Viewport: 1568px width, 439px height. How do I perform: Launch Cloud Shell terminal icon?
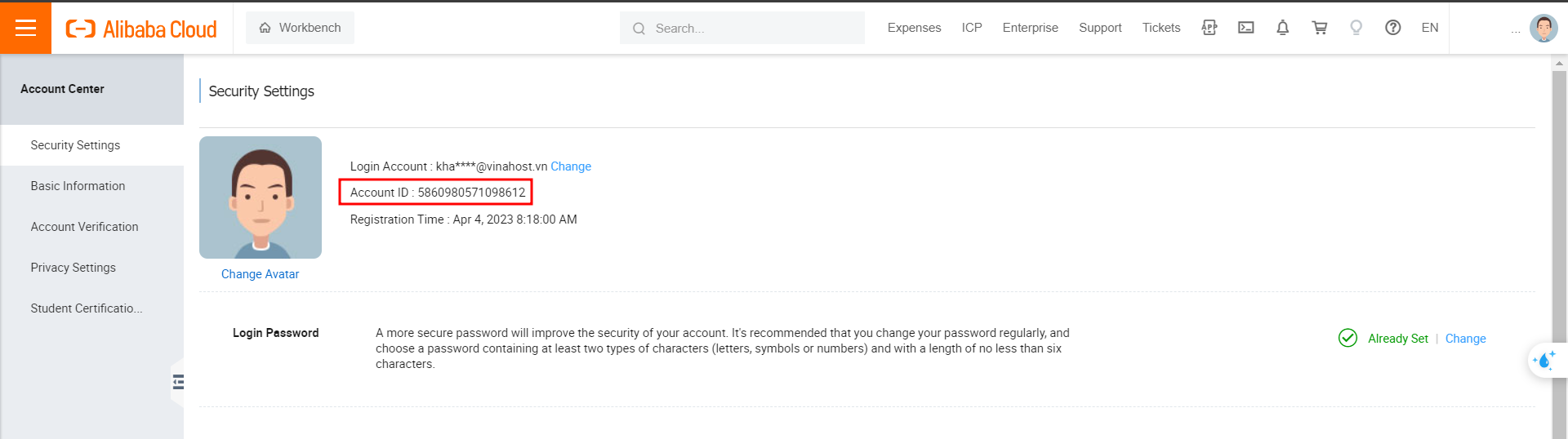click(x=1245, y=28)
